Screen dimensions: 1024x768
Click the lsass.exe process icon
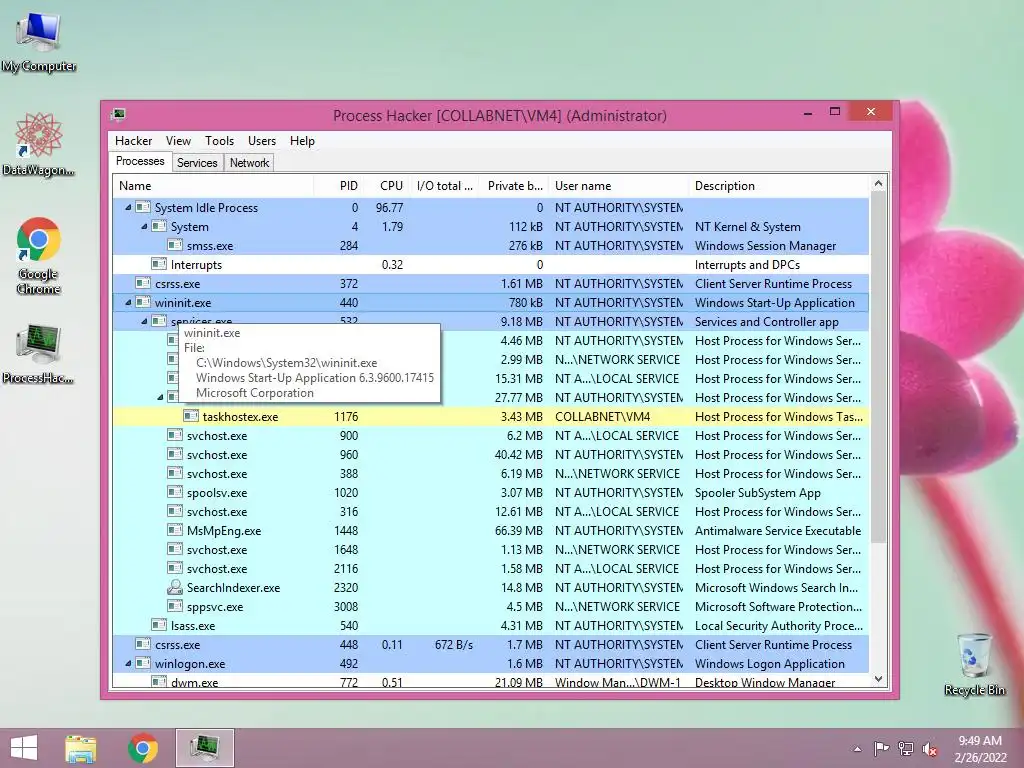(x=159, y=625)
